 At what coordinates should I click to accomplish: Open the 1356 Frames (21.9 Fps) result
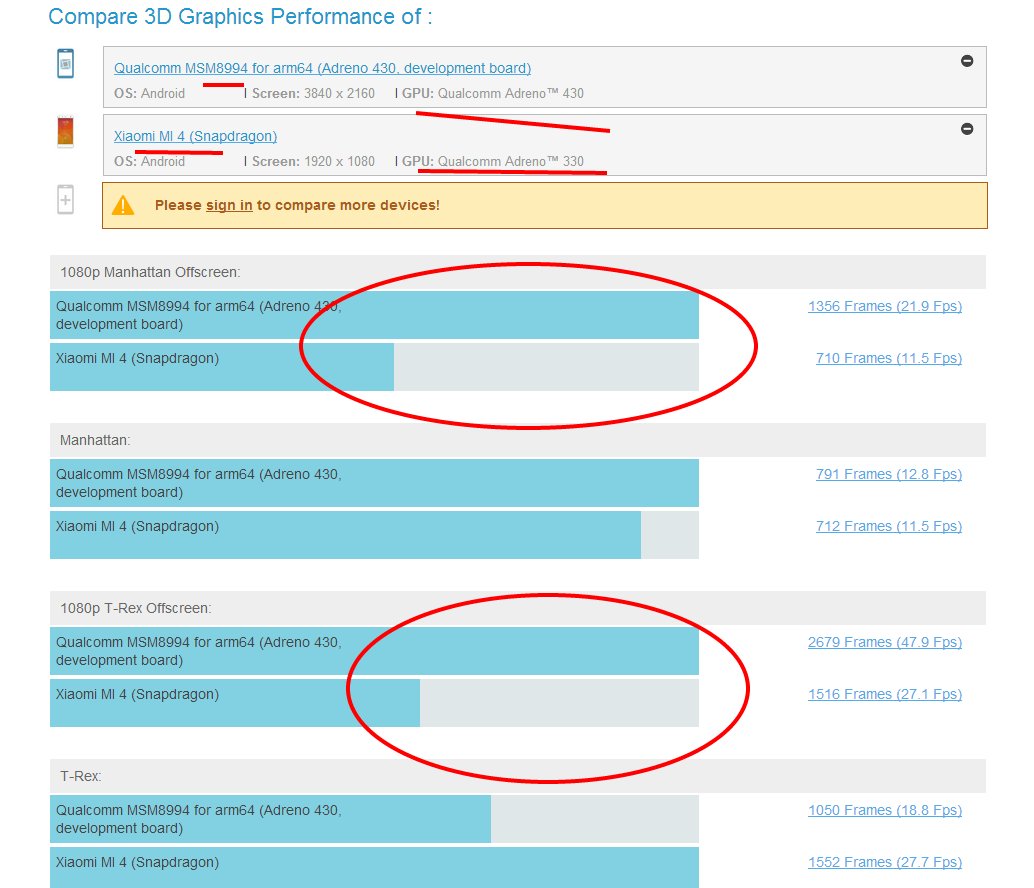884,306
